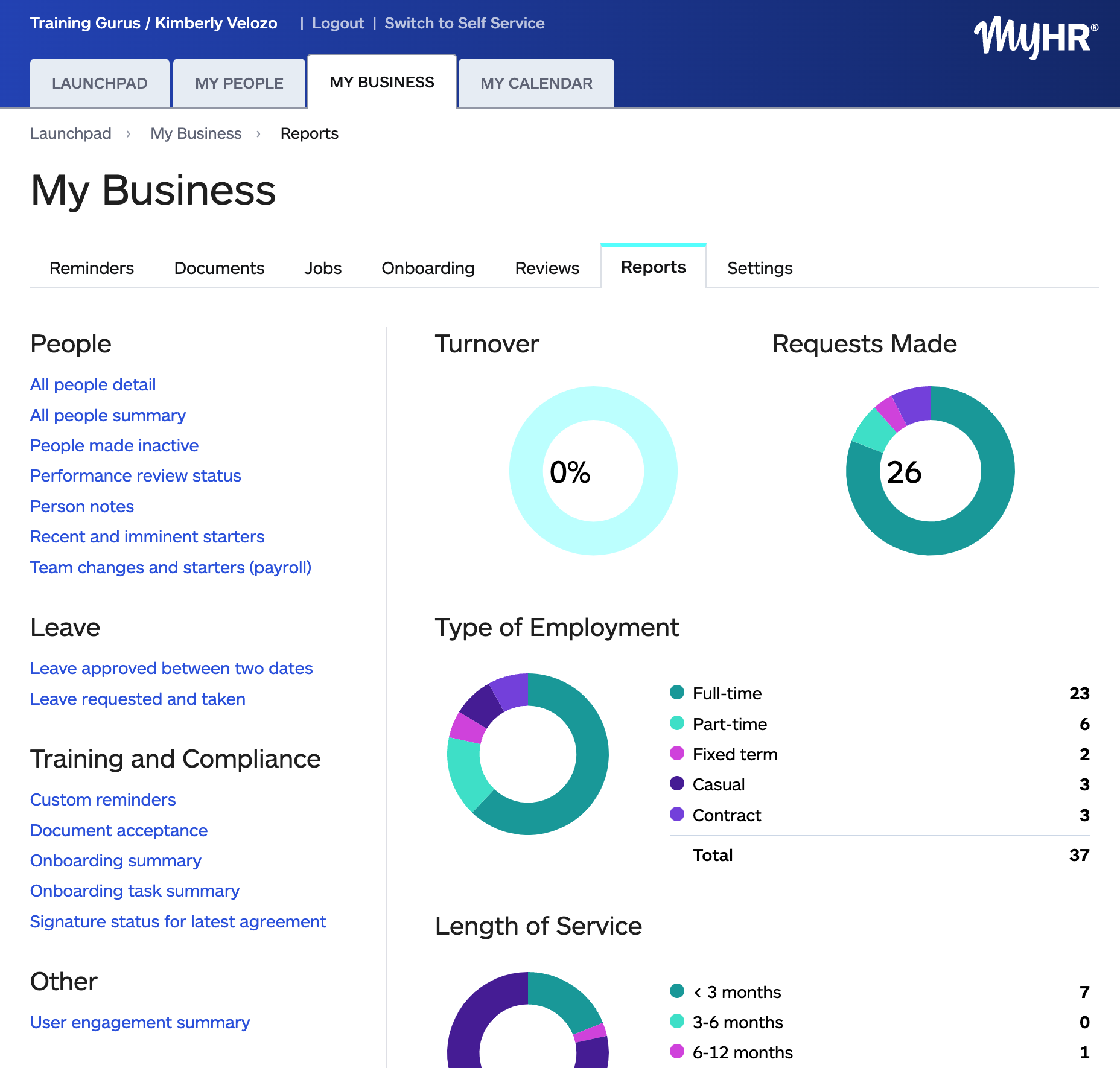
Task: Select the Onboarding tab
Action: pyautogui.click(x=428, y=268)
